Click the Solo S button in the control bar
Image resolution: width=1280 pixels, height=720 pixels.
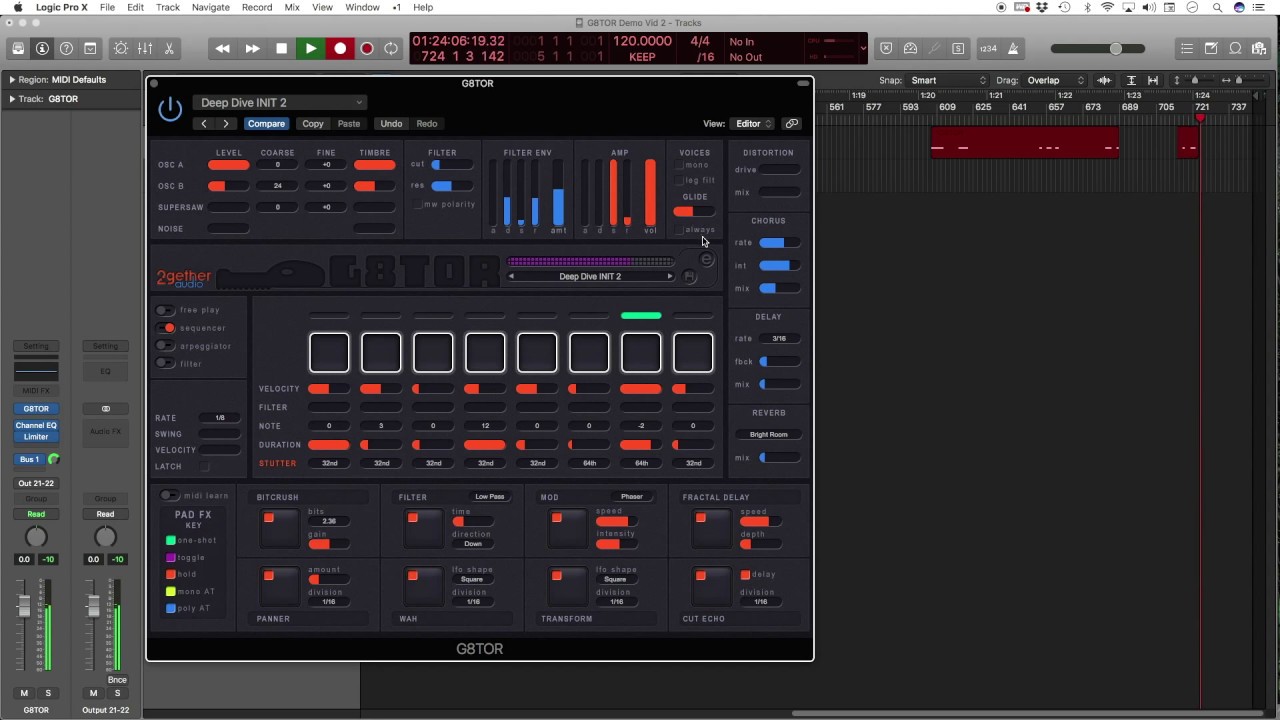click(958, 48)
